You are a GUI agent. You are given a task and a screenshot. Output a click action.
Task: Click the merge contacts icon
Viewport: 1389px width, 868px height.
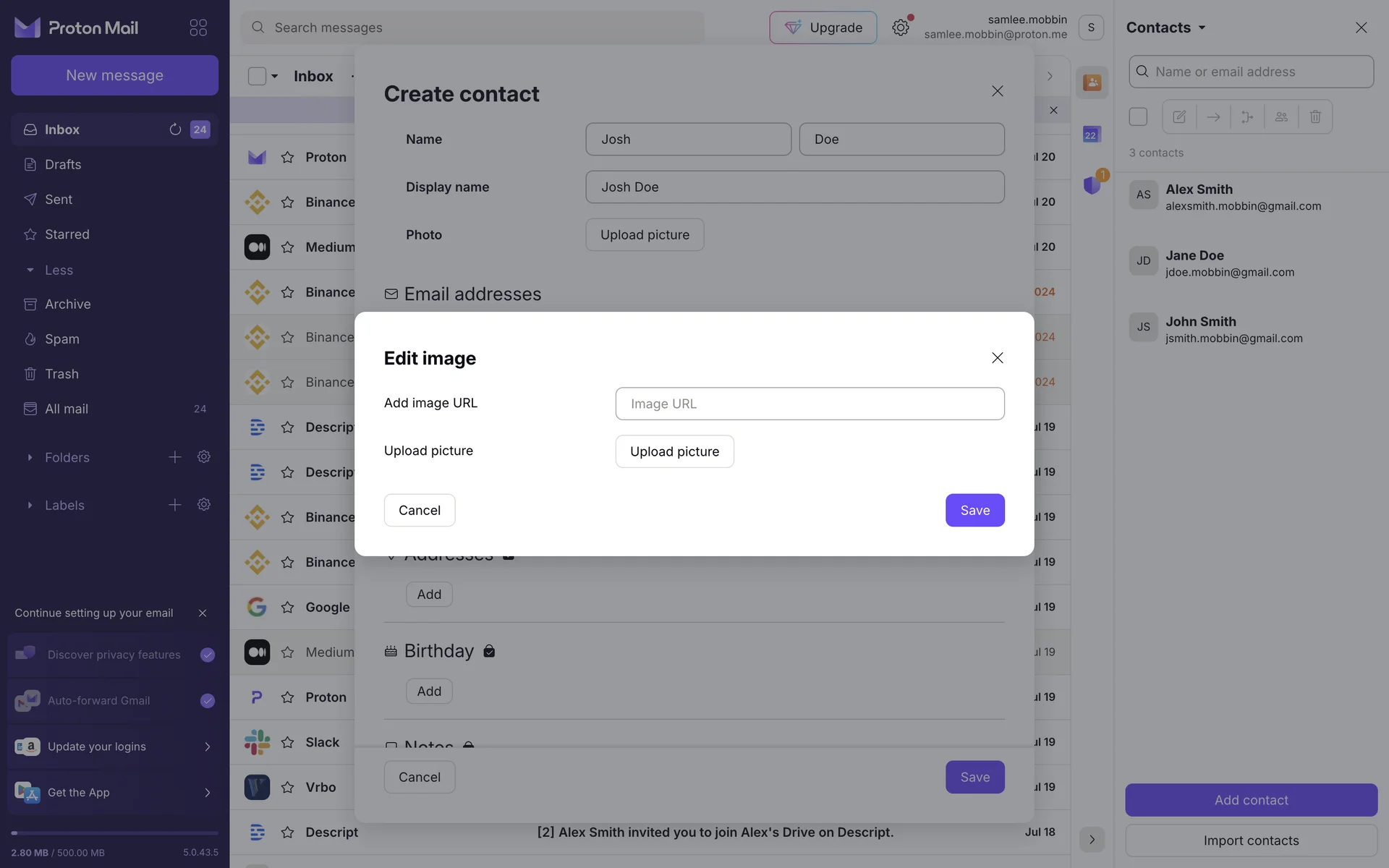point(1247,116)
